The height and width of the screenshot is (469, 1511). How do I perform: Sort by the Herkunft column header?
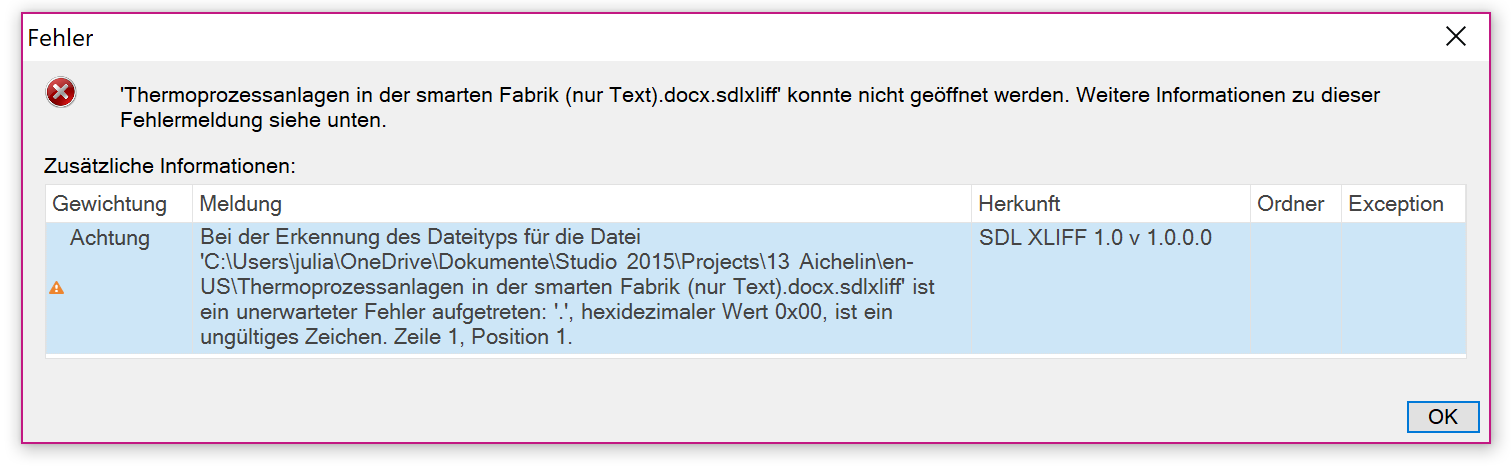[1110, 204]
